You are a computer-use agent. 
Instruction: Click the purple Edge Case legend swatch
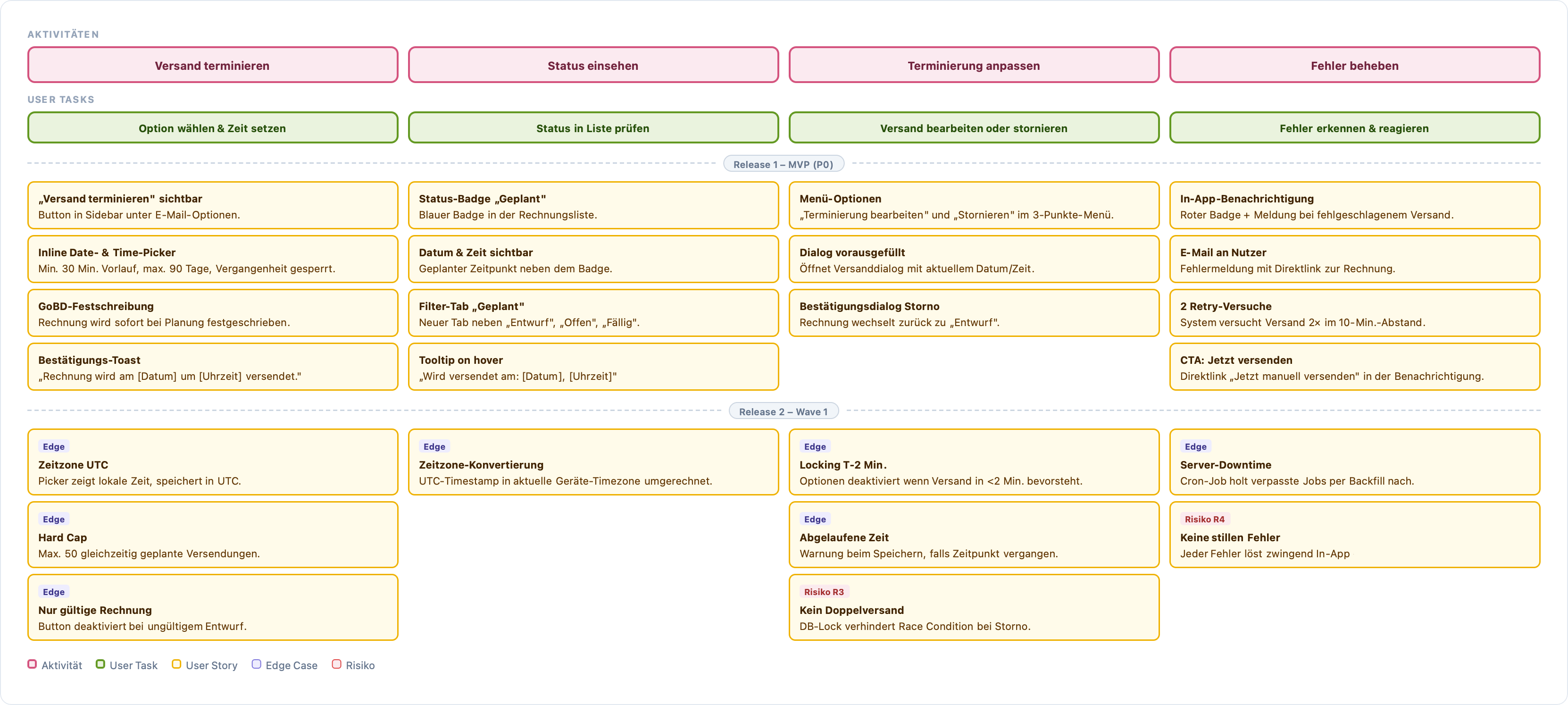point(256,664)
